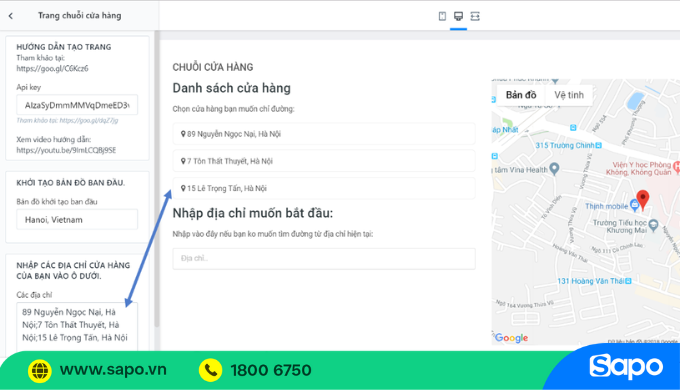Switch map to Bản đồ view
This screenshot has height=390, width=680.
coord(521,95)
